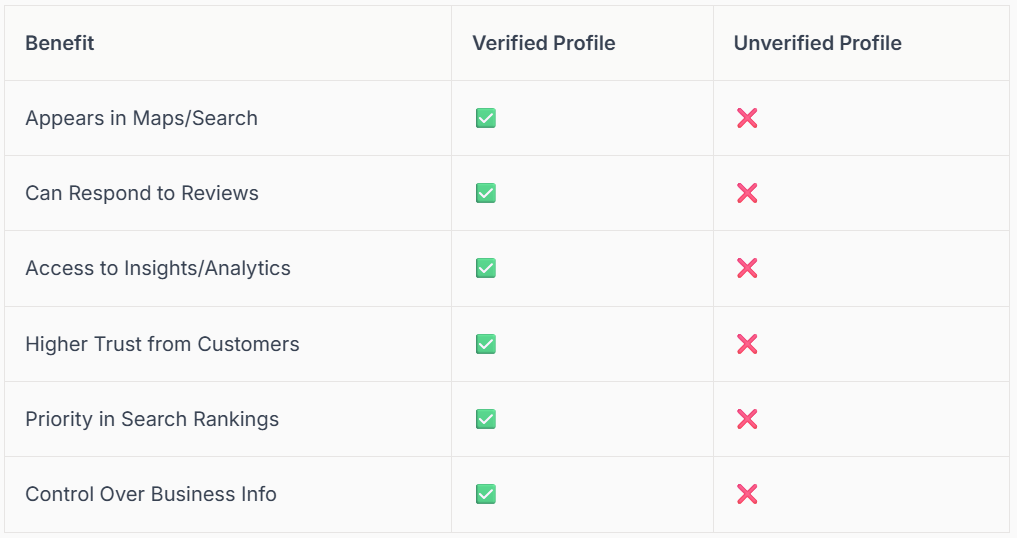
Task: Click the Control Over Business Info text
Action: click(x=150, y=494)
